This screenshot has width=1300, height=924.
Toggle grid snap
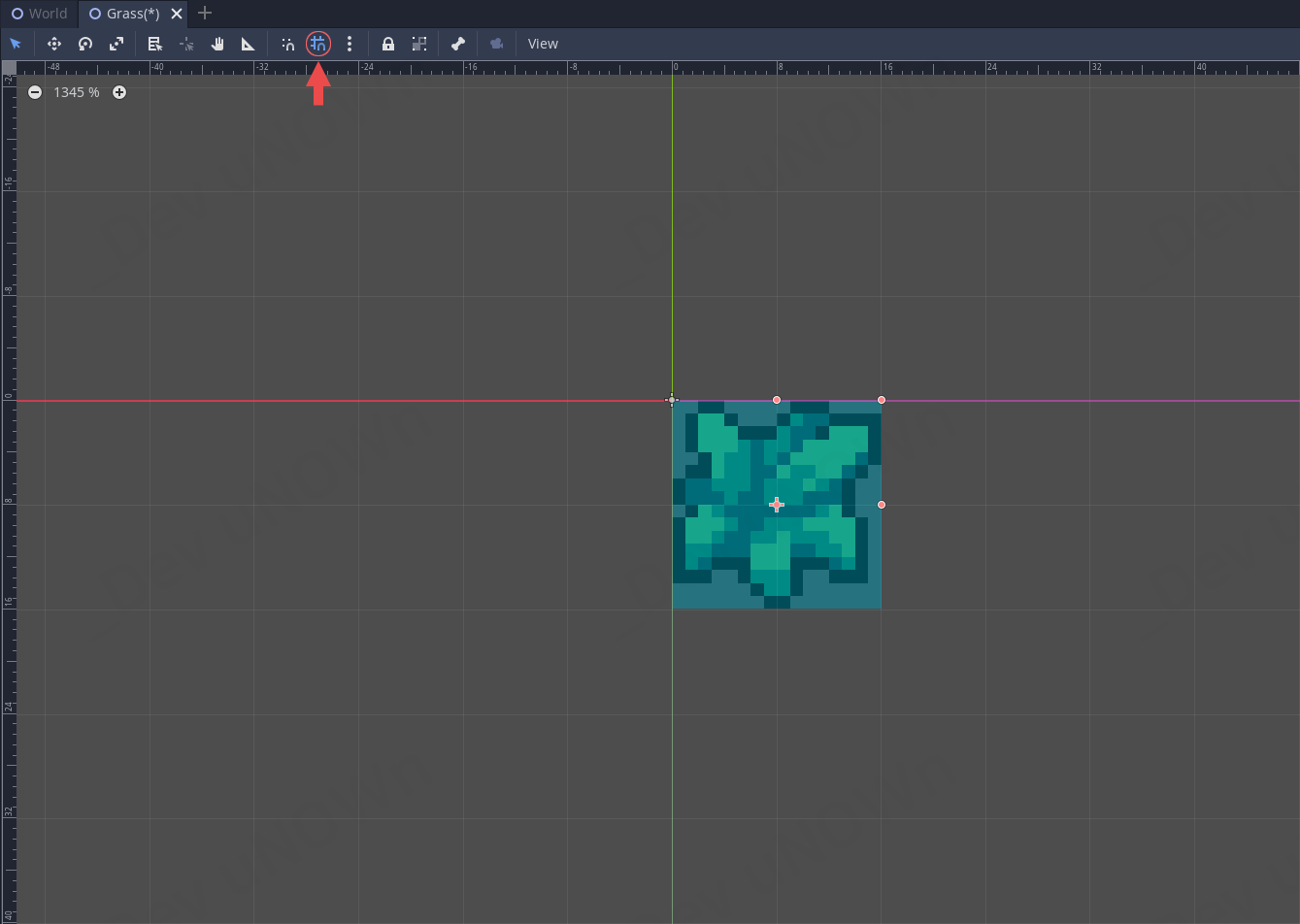pyautogui.click(x=318, y=44)
